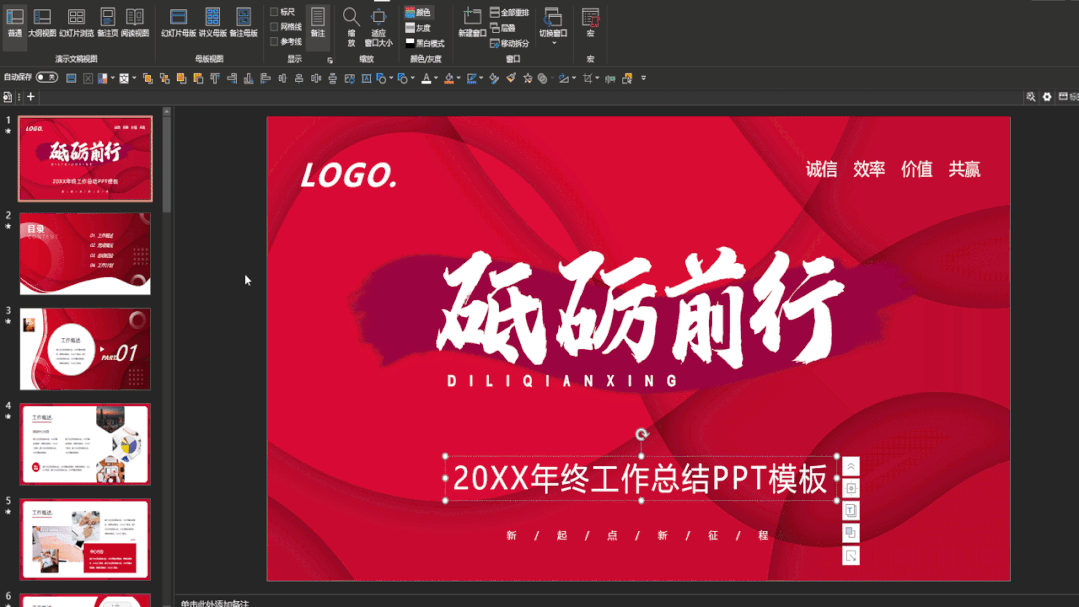1079x607 pixels.
Task: Open the rotate objects dropdown arrow
Action: [573, 78]
